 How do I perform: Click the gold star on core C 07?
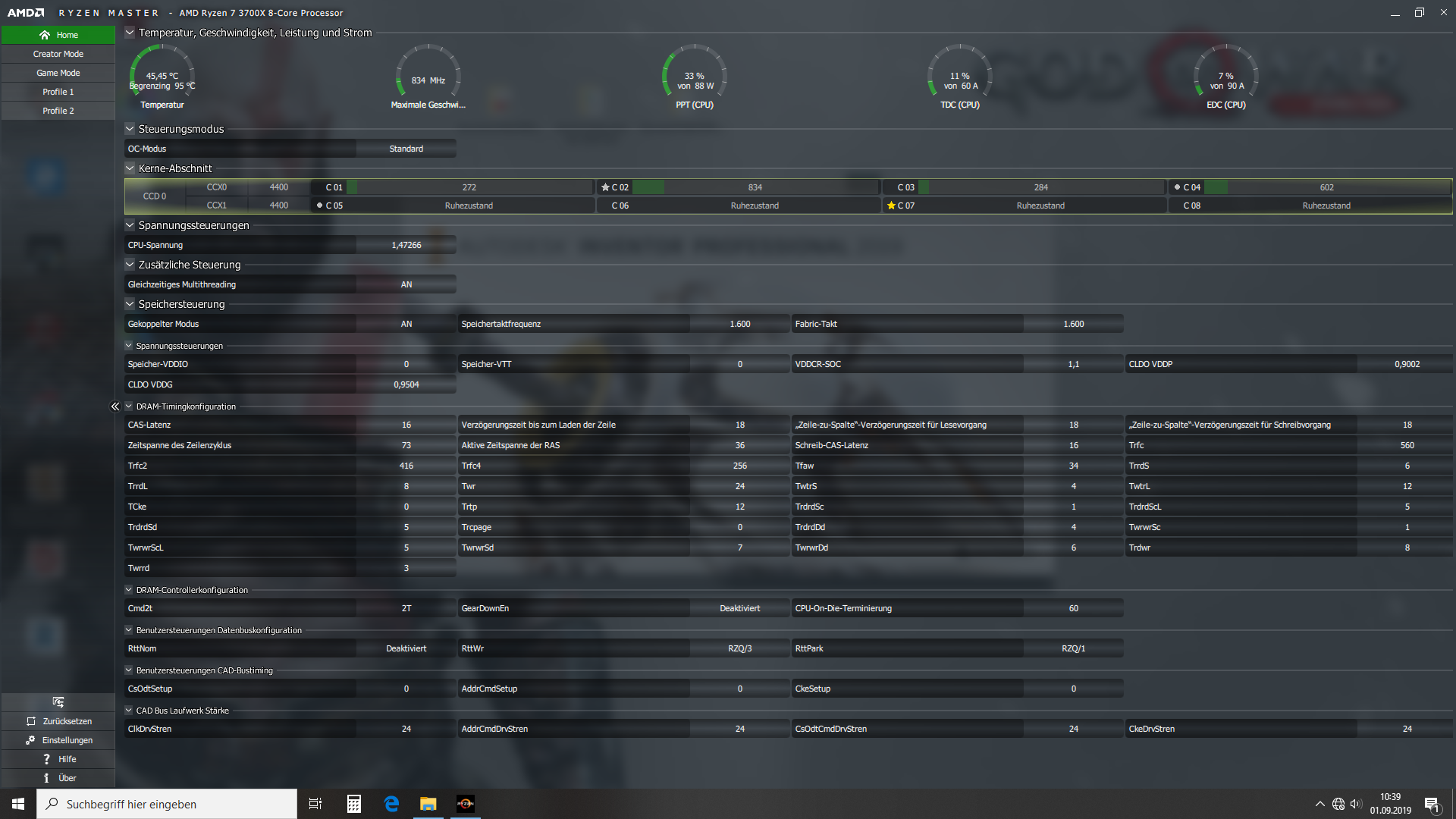pos(891,206)
